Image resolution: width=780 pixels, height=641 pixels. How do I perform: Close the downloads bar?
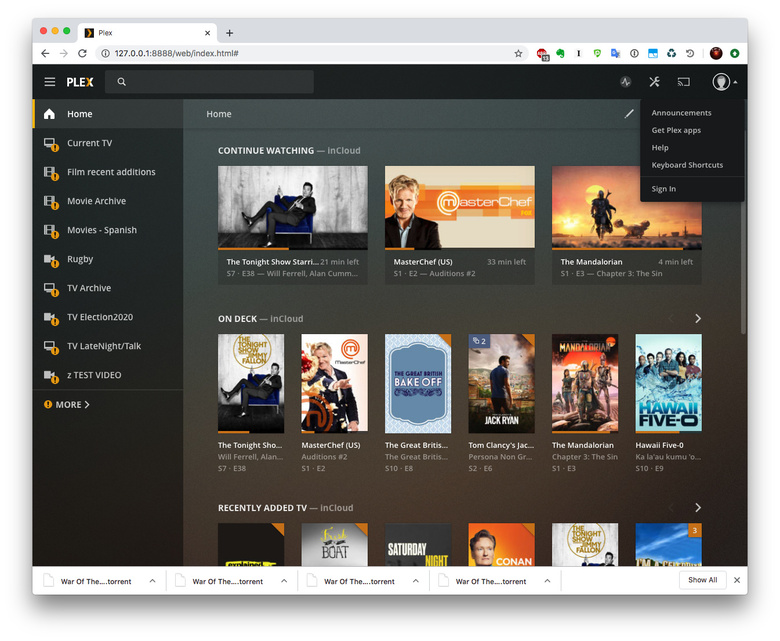[737, 580]
